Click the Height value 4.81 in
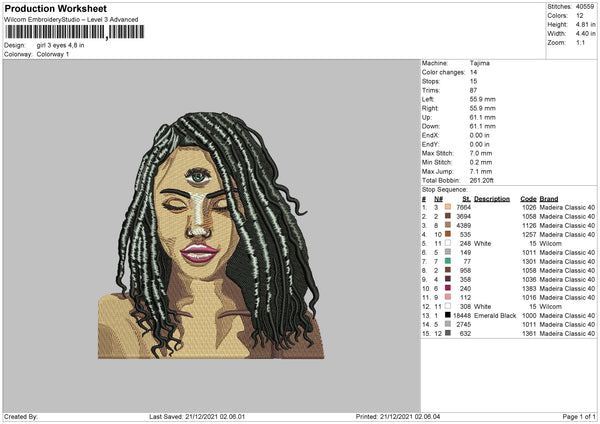Screen dimensions: 600x424 pos(585,24)
